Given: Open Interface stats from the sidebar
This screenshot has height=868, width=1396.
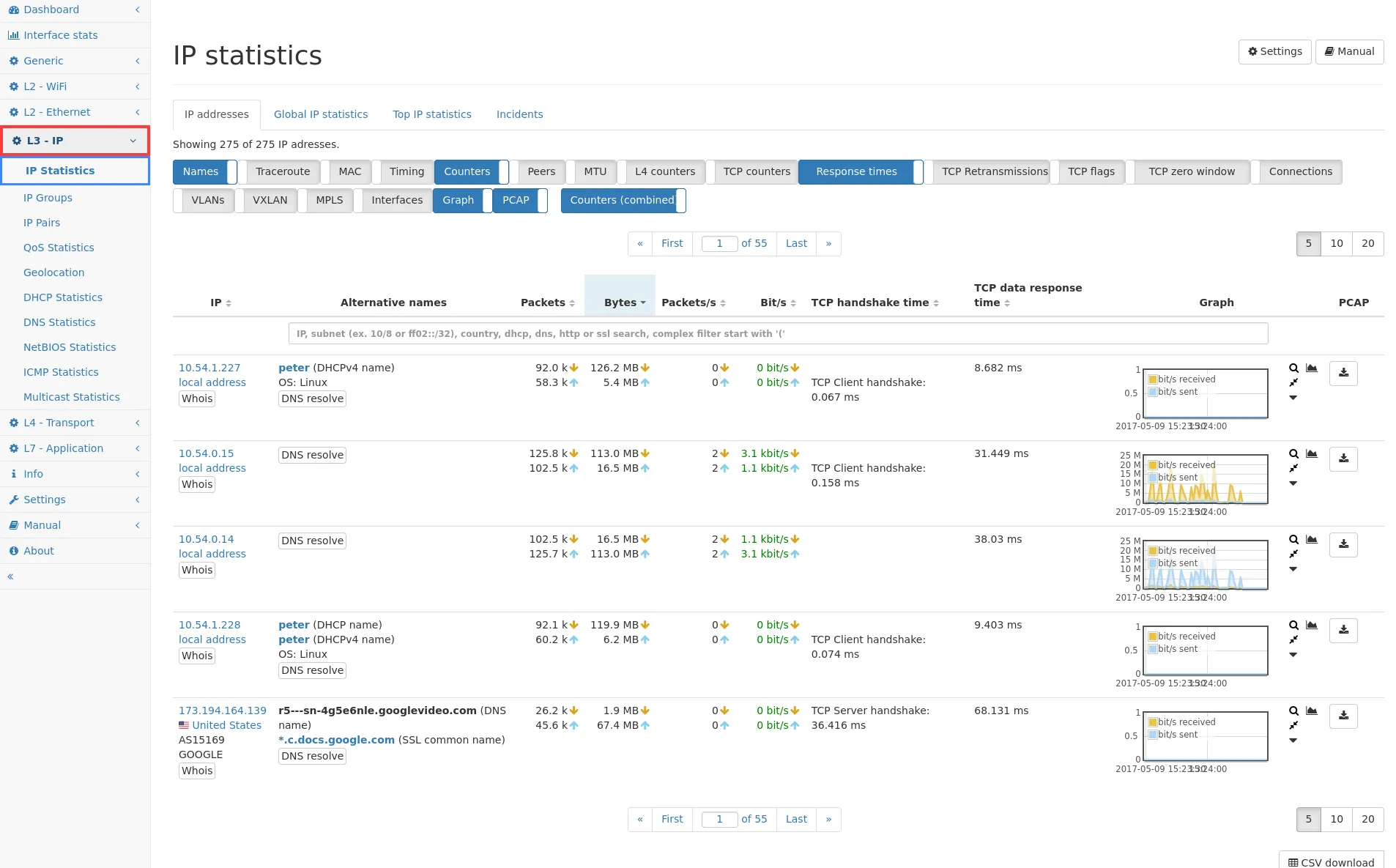Looking at the screenshot, I should 60,35.
